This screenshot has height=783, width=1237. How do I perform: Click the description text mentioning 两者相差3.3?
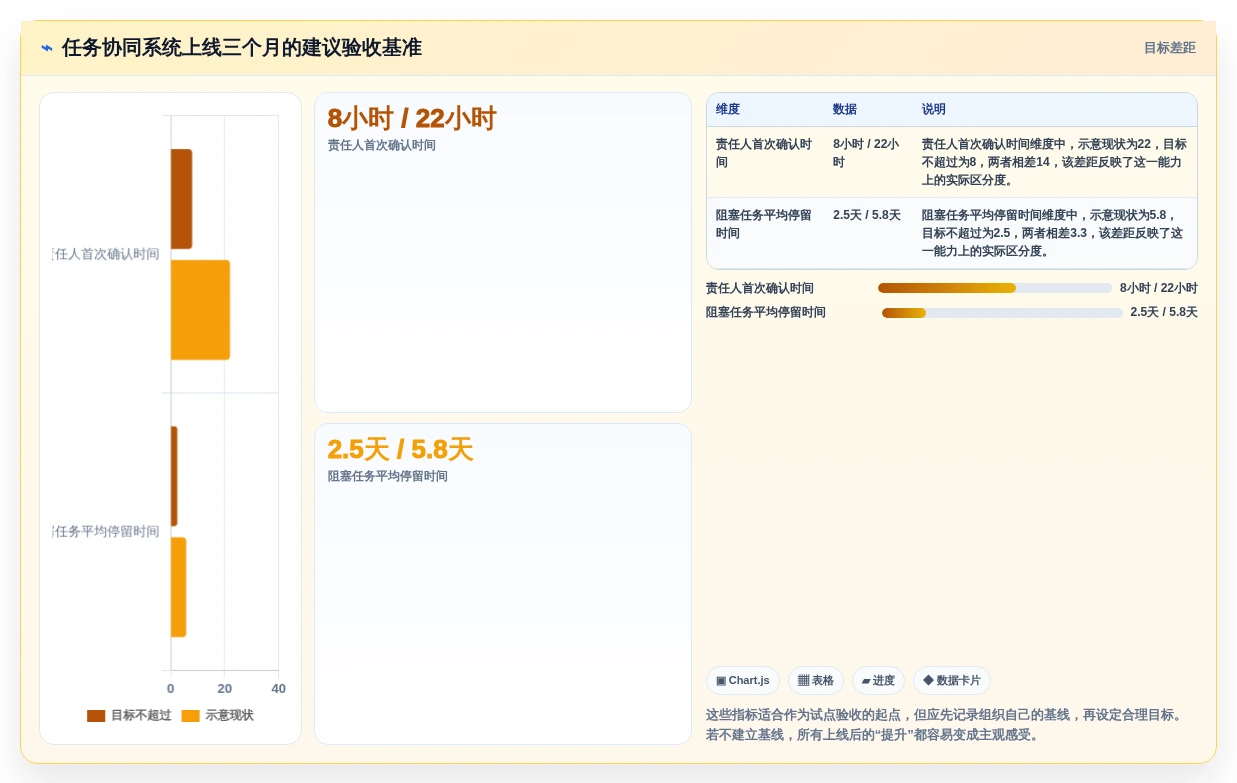pos(1054,233)
